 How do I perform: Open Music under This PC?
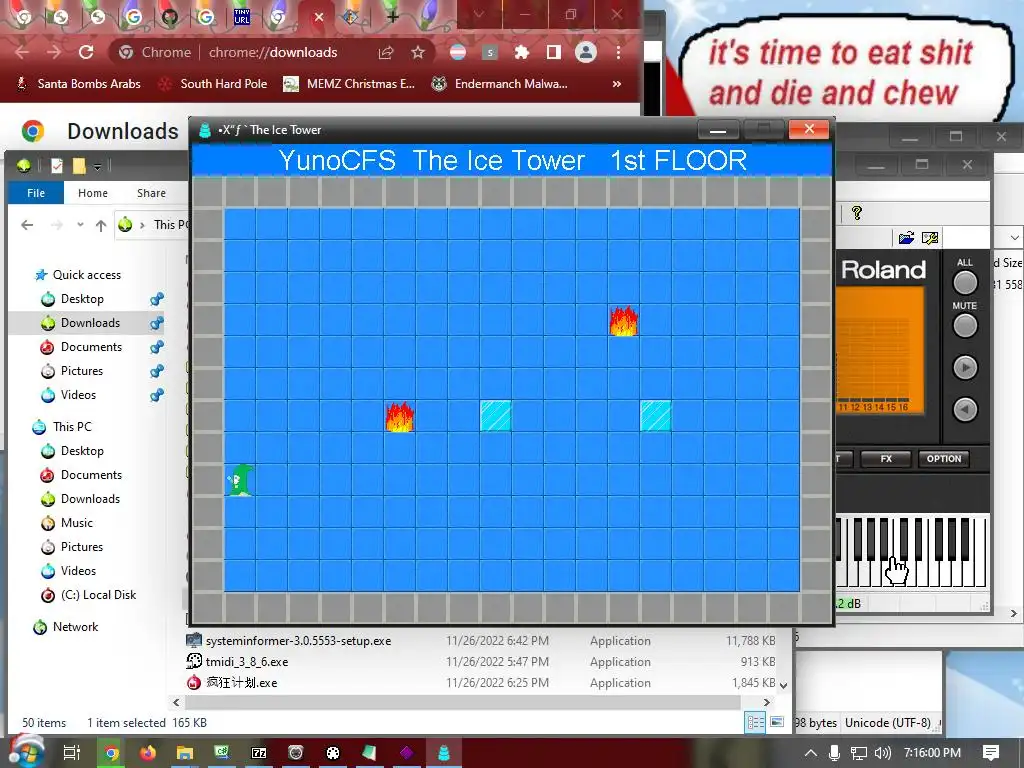coord(76,523)
